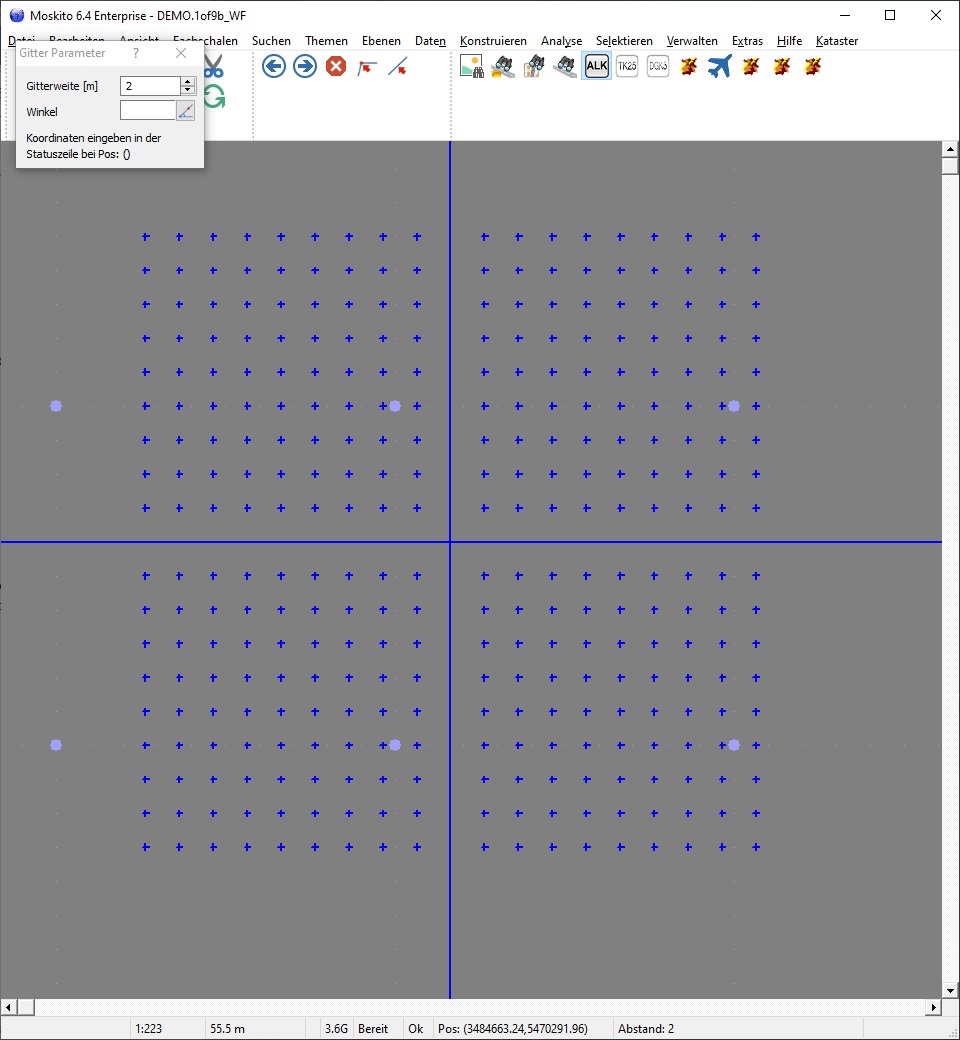Toggle the DGK5 map layer button

tap(658, 67)
